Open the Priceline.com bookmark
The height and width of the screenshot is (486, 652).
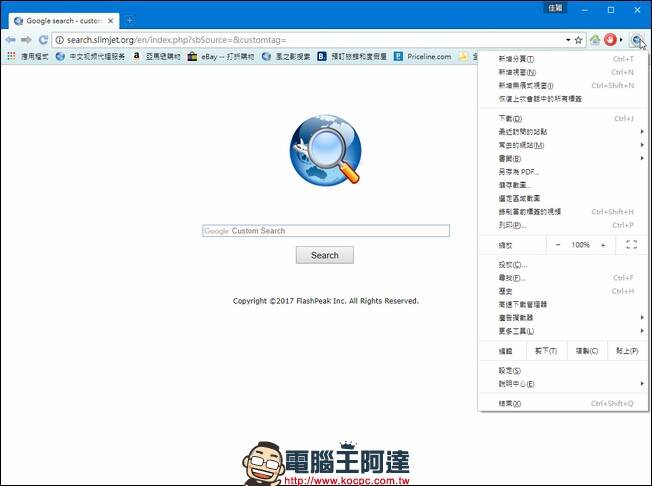[x=422, y=56]
